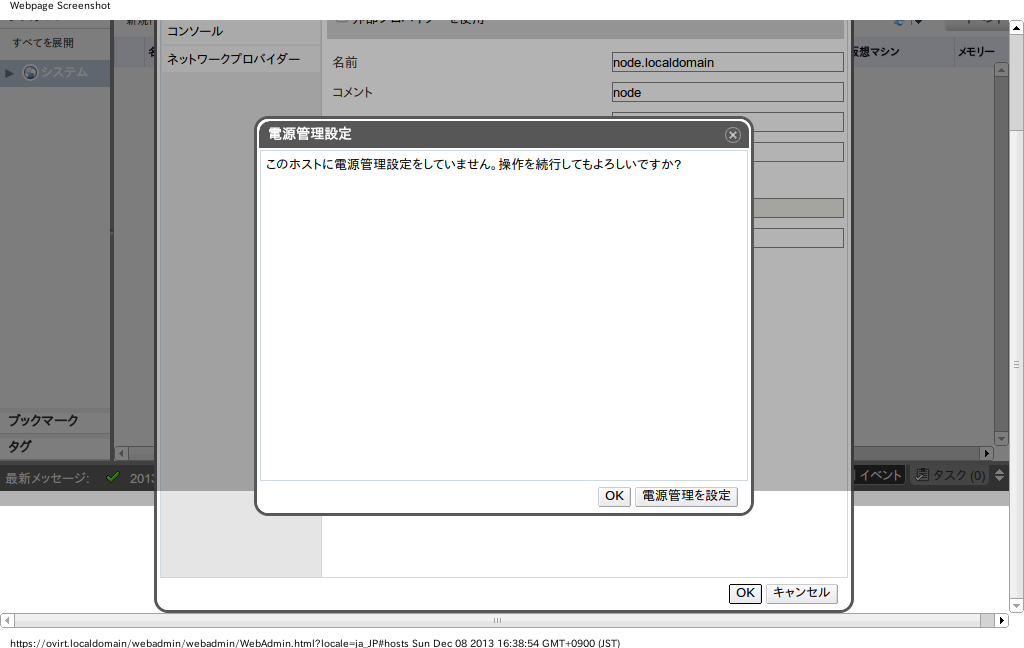Click OK in the 電源管理設定 dialog
The width and height of the screenshot is (1024, 648).
click(613, 496)
